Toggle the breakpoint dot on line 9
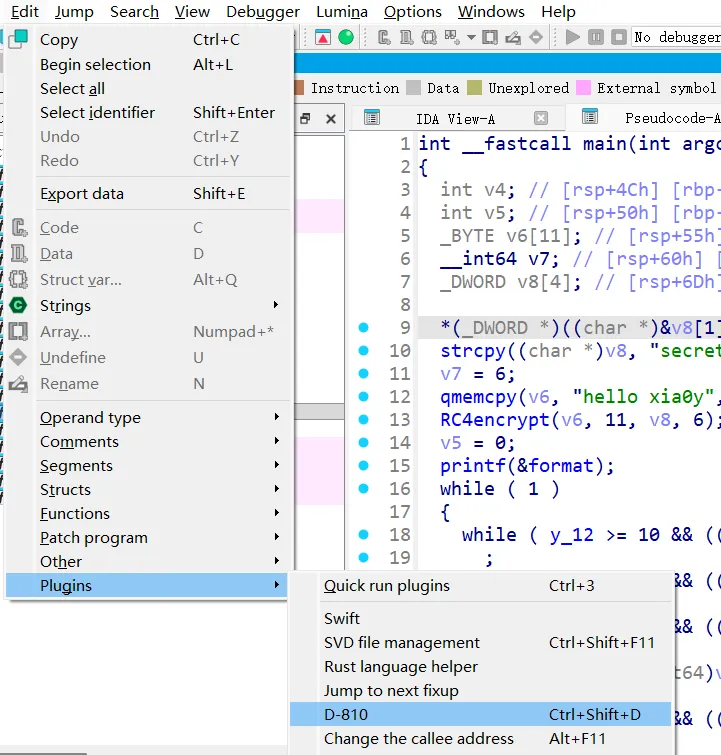The image size is (721, 755). pos(364,327)
